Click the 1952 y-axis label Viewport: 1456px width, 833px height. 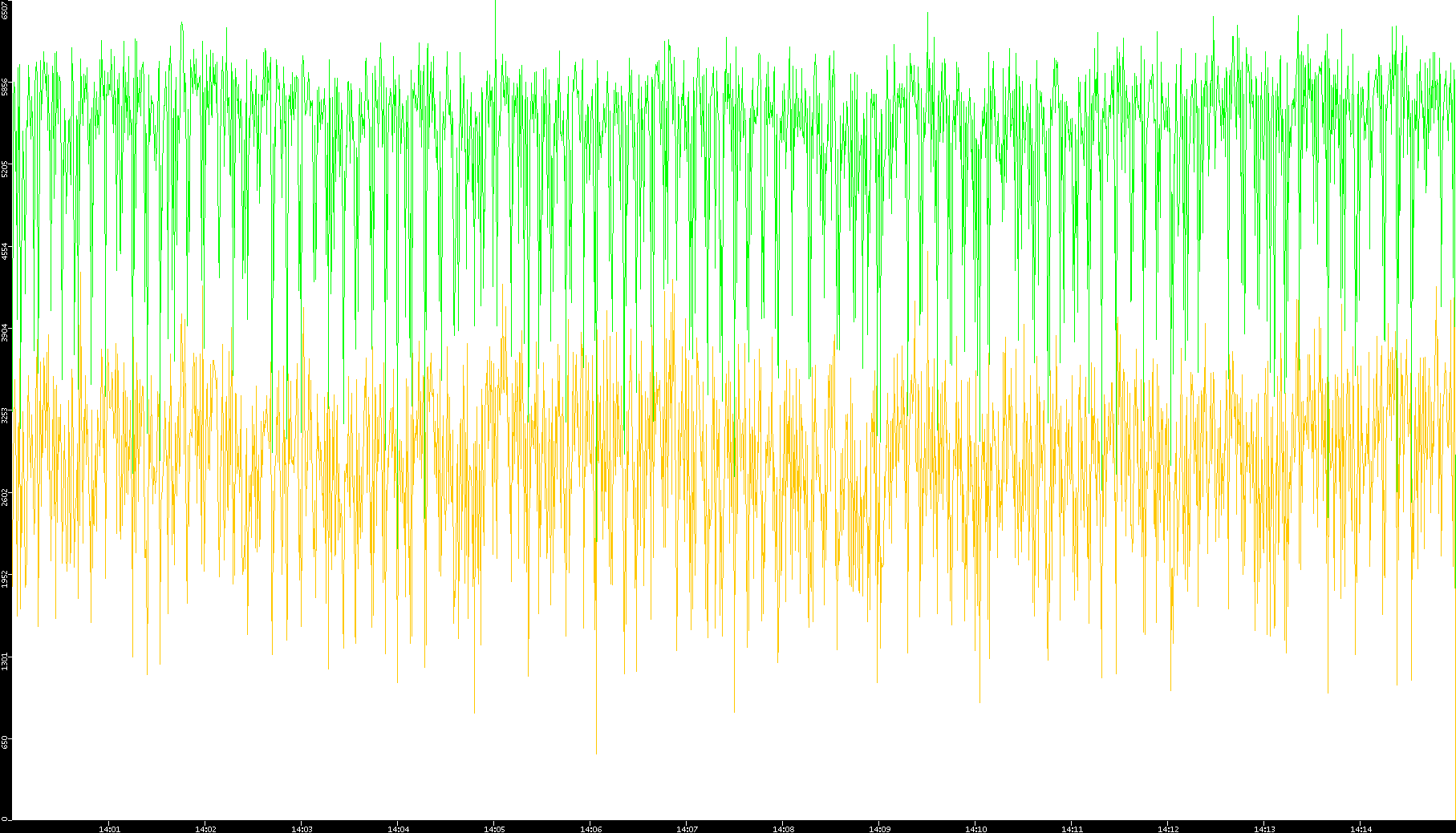(x=5, y=579)
